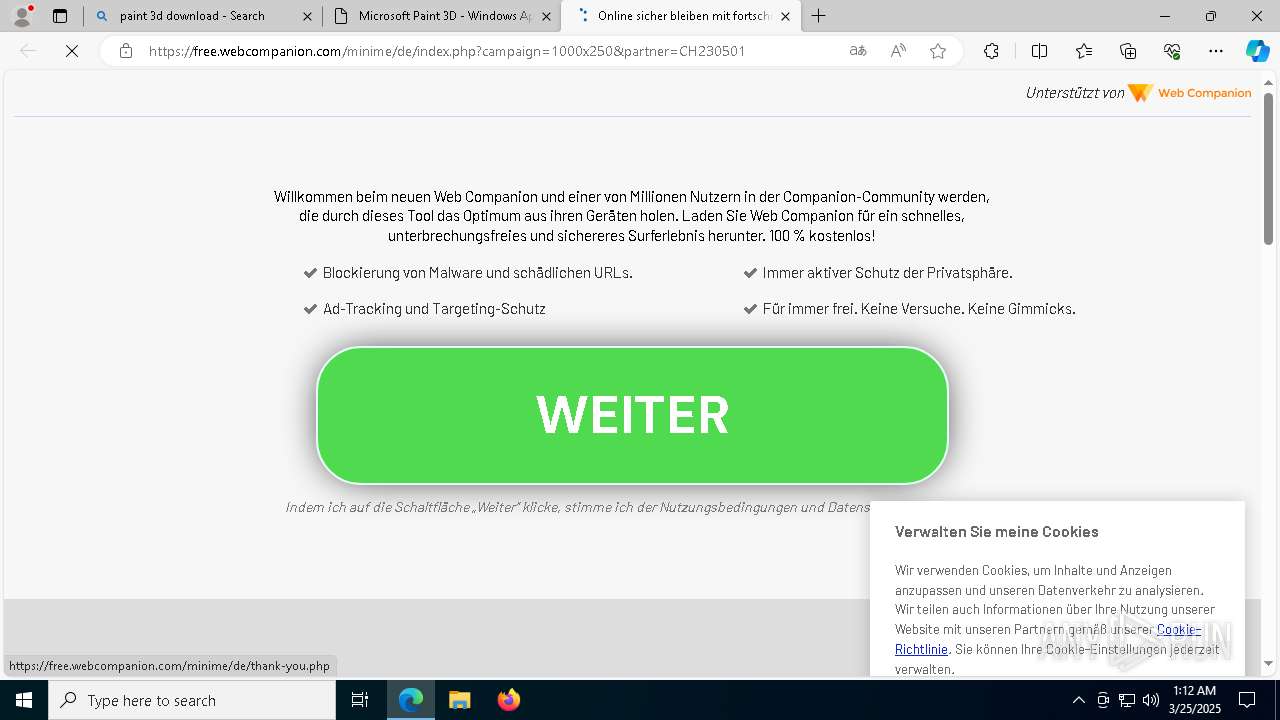
Task: Close the Online sicher bleiben tab
Action: 785,16
